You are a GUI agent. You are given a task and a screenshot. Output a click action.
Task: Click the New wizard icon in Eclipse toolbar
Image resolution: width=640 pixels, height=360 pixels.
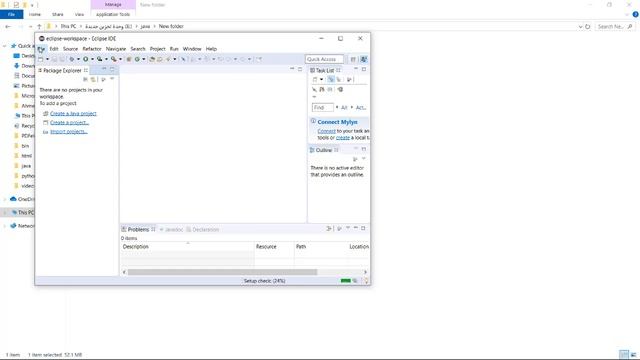tap(40, 59)
